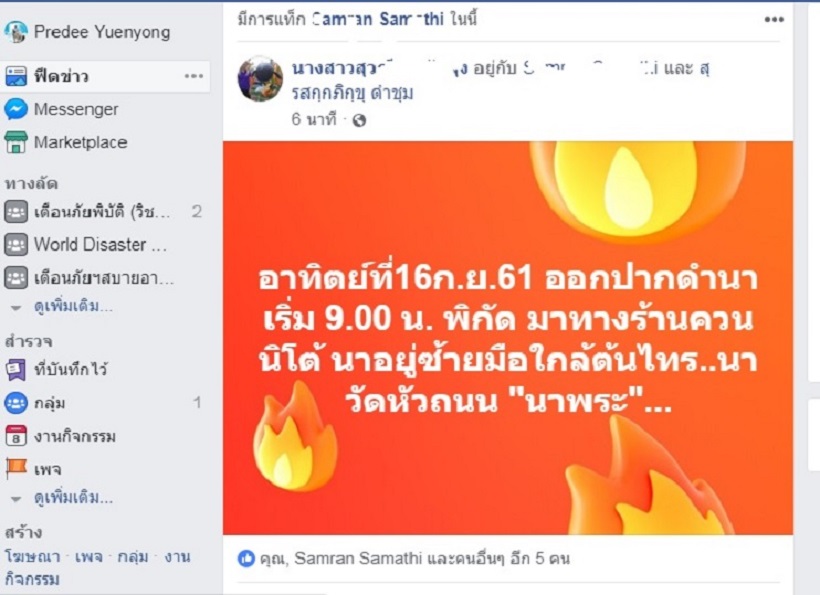Click the World Disaster group shortcut icon
The image size is (820, 595).
16,245
